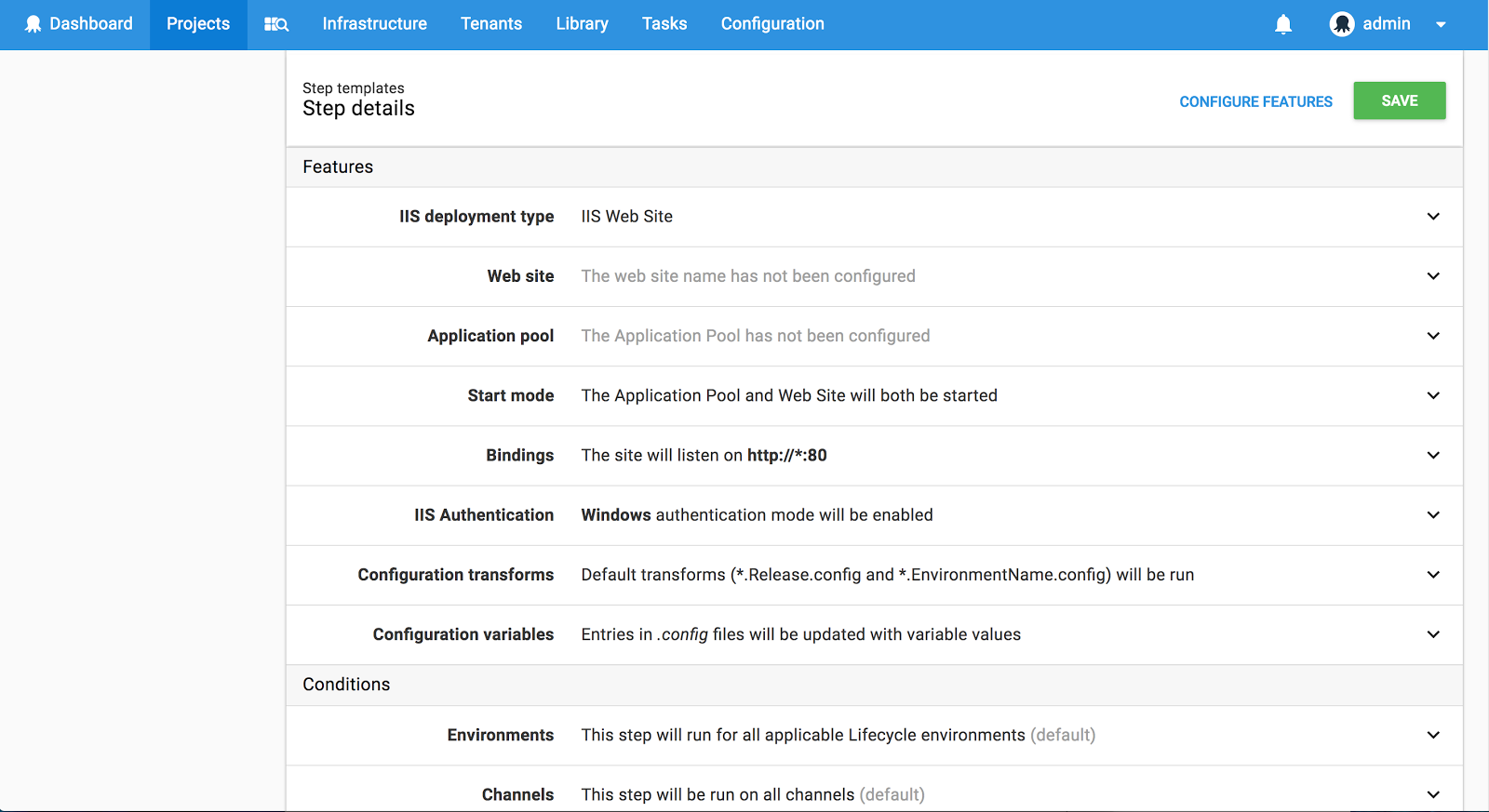The image size is (1489, 812).
Task: Open the Projects menu item
Action: tap(198, 24)
